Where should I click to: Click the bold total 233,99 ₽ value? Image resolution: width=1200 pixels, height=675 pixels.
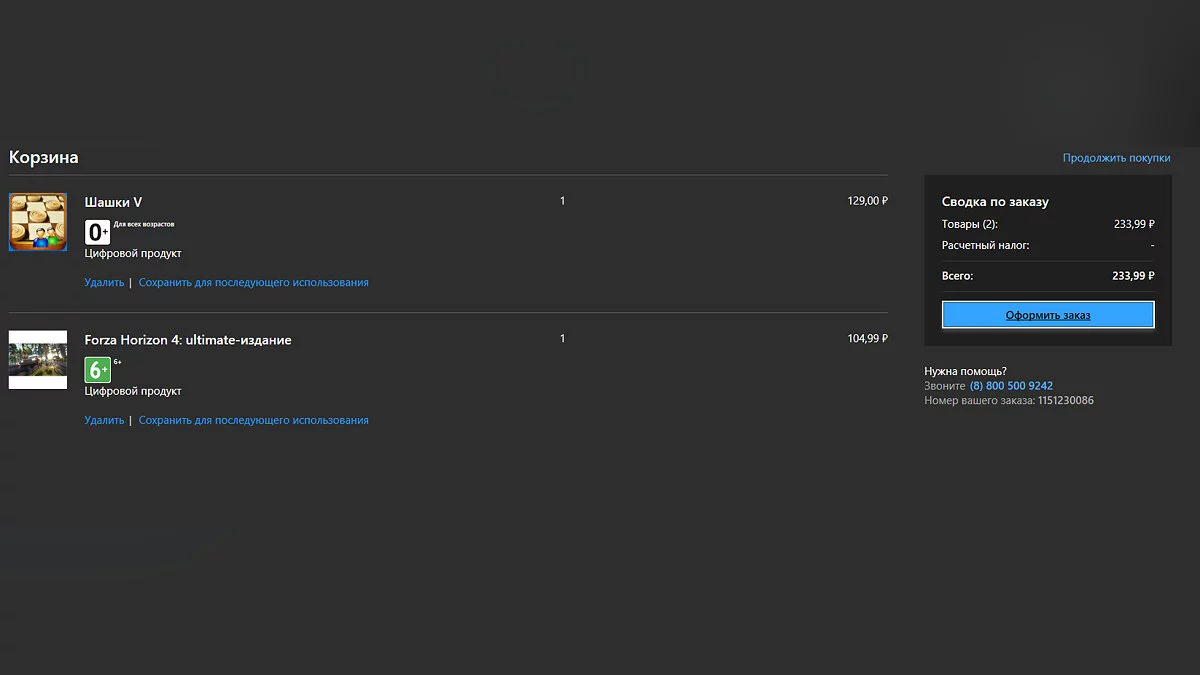[x=1133, y=276]
